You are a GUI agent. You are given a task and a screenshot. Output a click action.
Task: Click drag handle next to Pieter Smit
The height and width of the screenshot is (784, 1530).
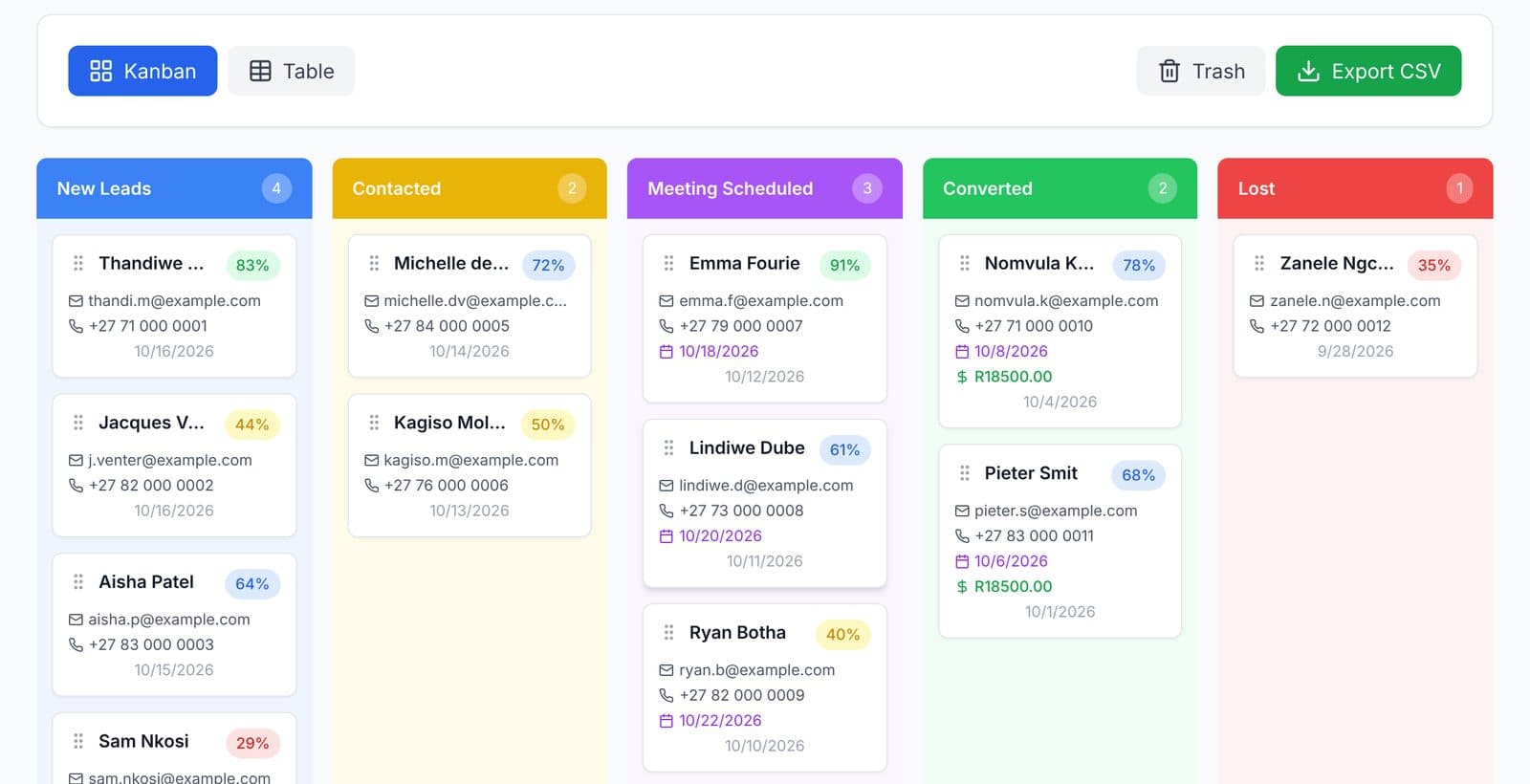964,473
